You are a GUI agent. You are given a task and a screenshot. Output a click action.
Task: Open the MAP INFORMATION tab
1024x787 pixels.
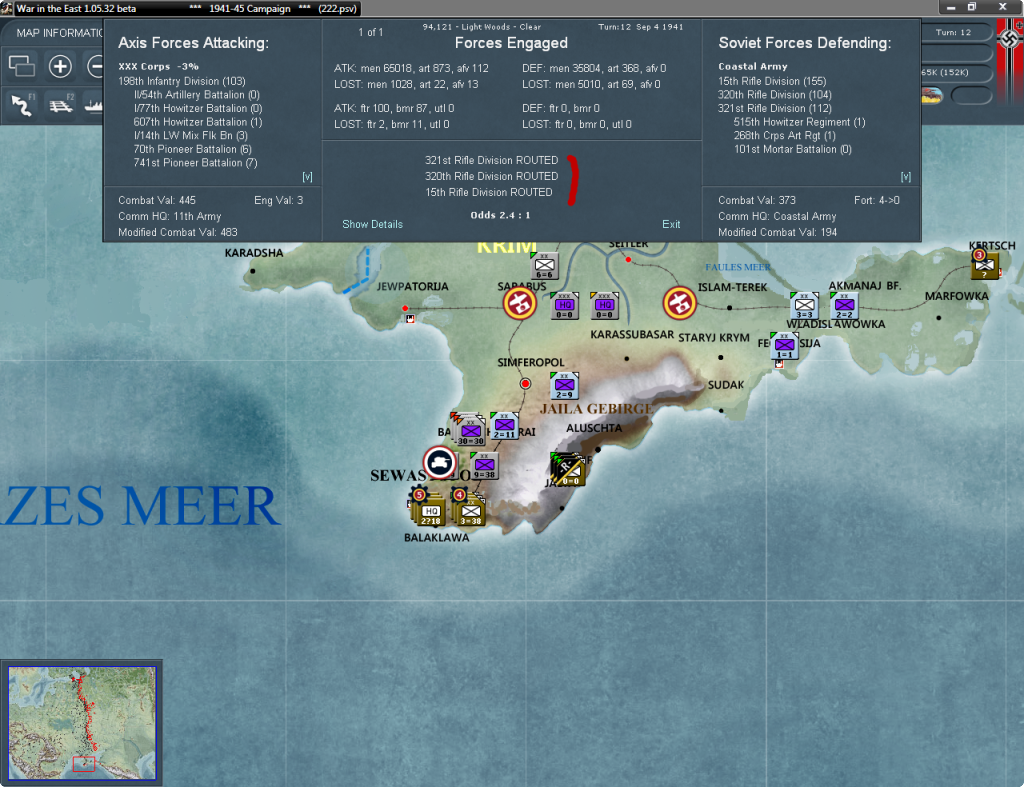[59, 33]
